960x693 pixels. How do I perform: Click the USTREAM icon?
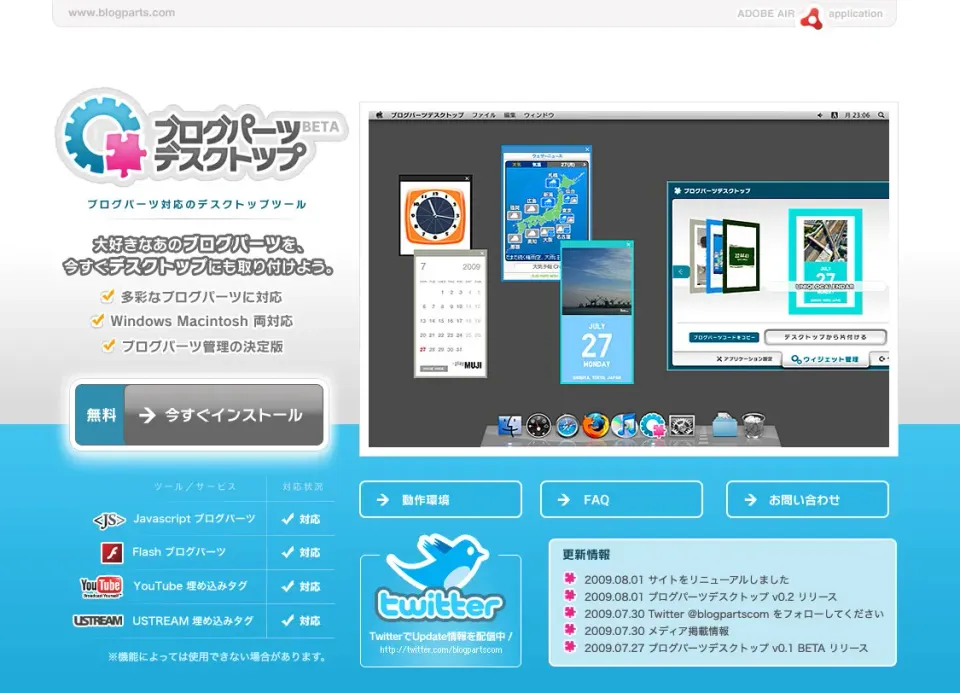100,620
